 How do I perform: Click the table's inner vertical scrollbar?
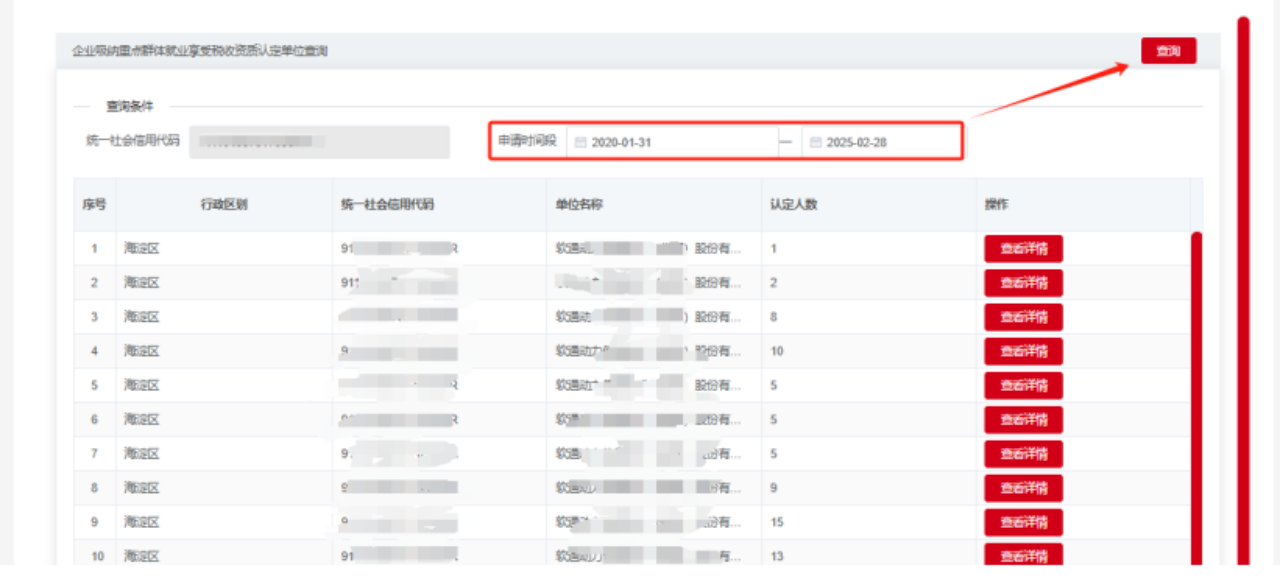(x=1197, y=400)
